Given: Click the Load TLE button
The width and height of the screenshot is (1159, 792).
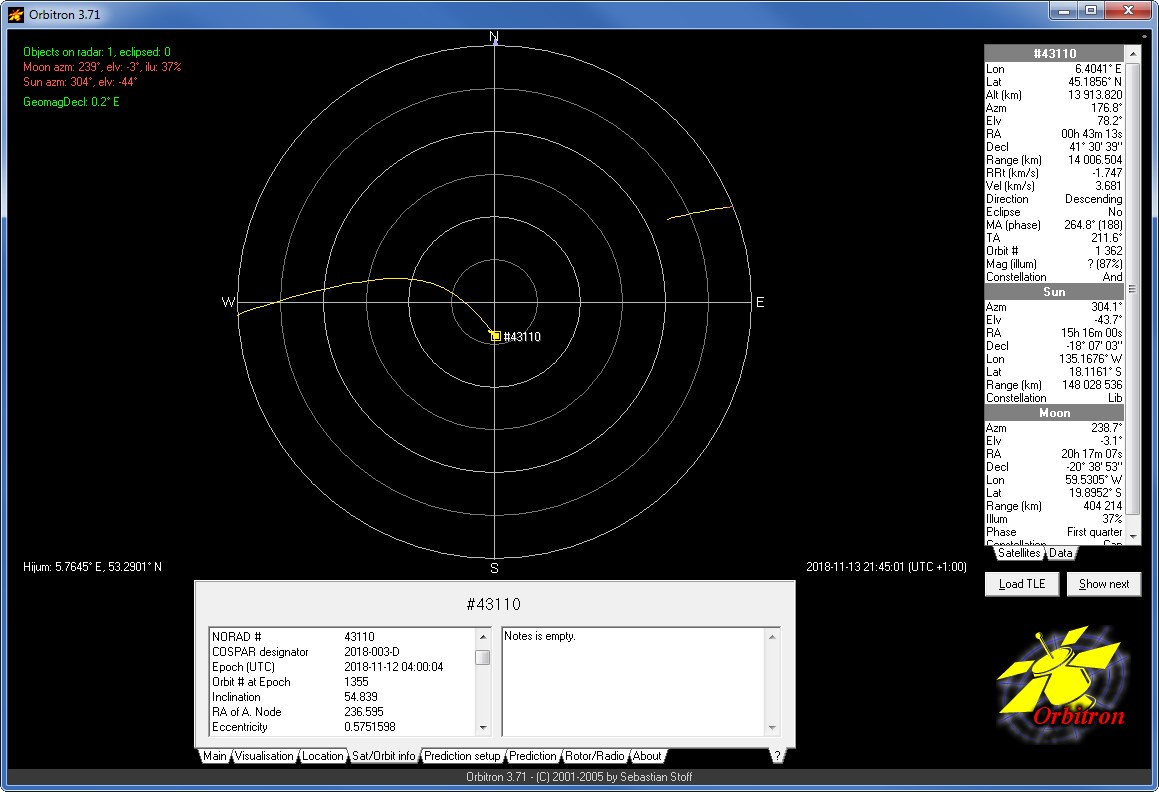Looking at the screenshot, I should pos(1022,584).
